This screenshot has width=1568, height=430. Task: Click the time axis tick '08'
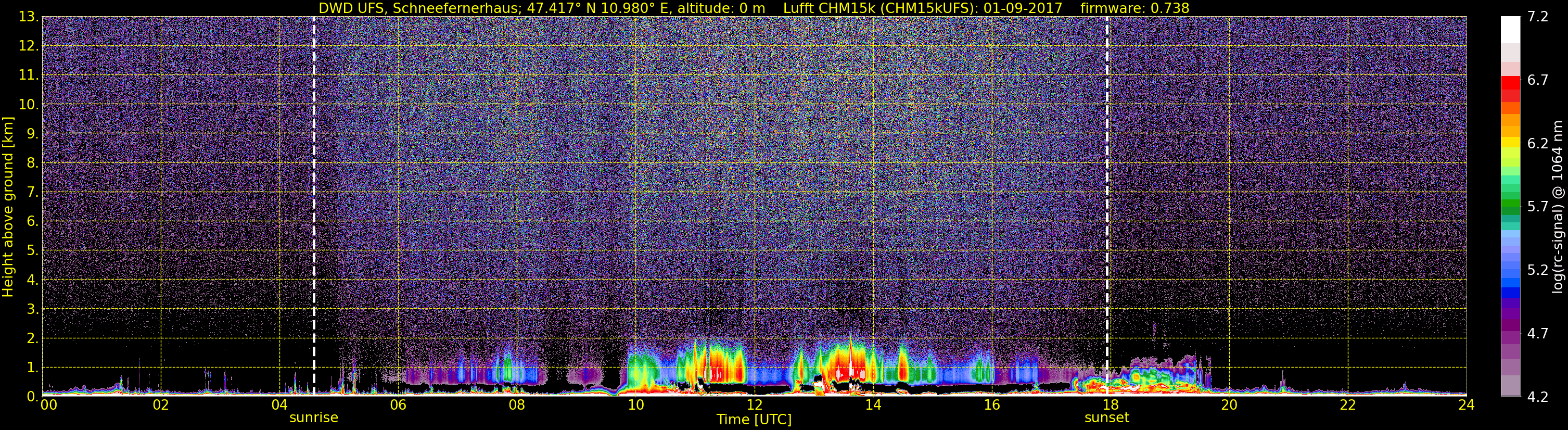pos(517,406)
